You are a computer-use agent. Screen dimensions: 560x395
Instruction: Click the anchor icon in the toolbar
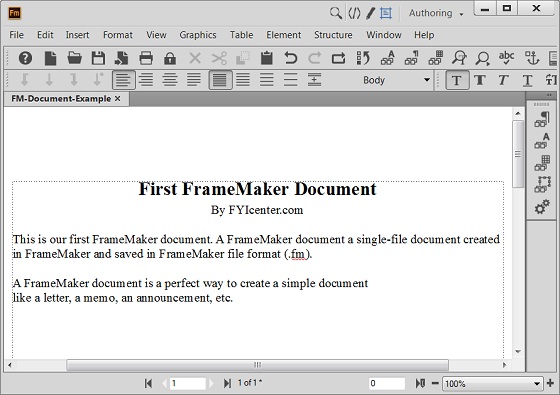532,58
